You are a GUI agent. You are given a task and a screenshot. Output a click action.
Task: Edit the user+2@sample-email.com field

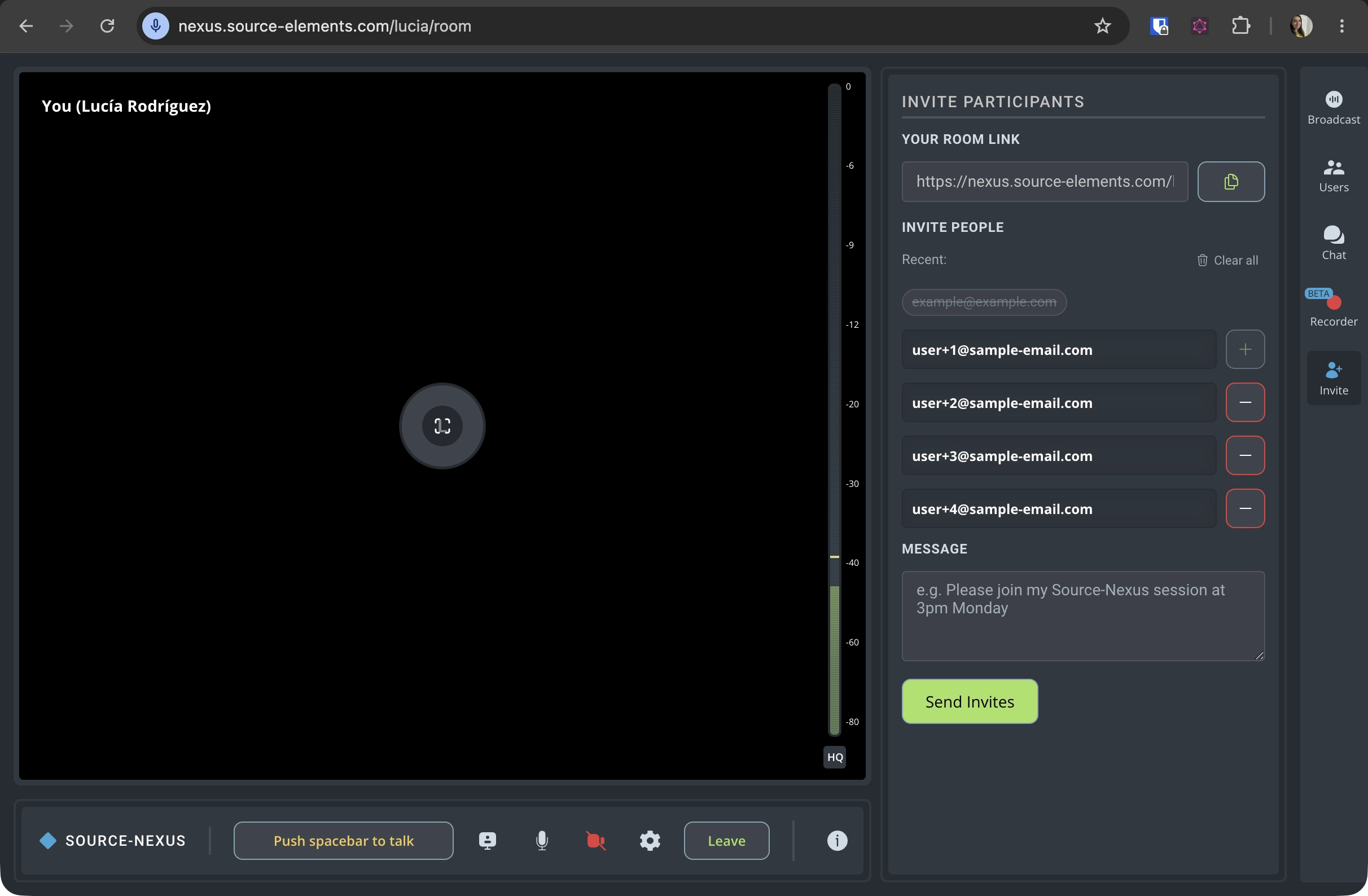pos(1058,402)
